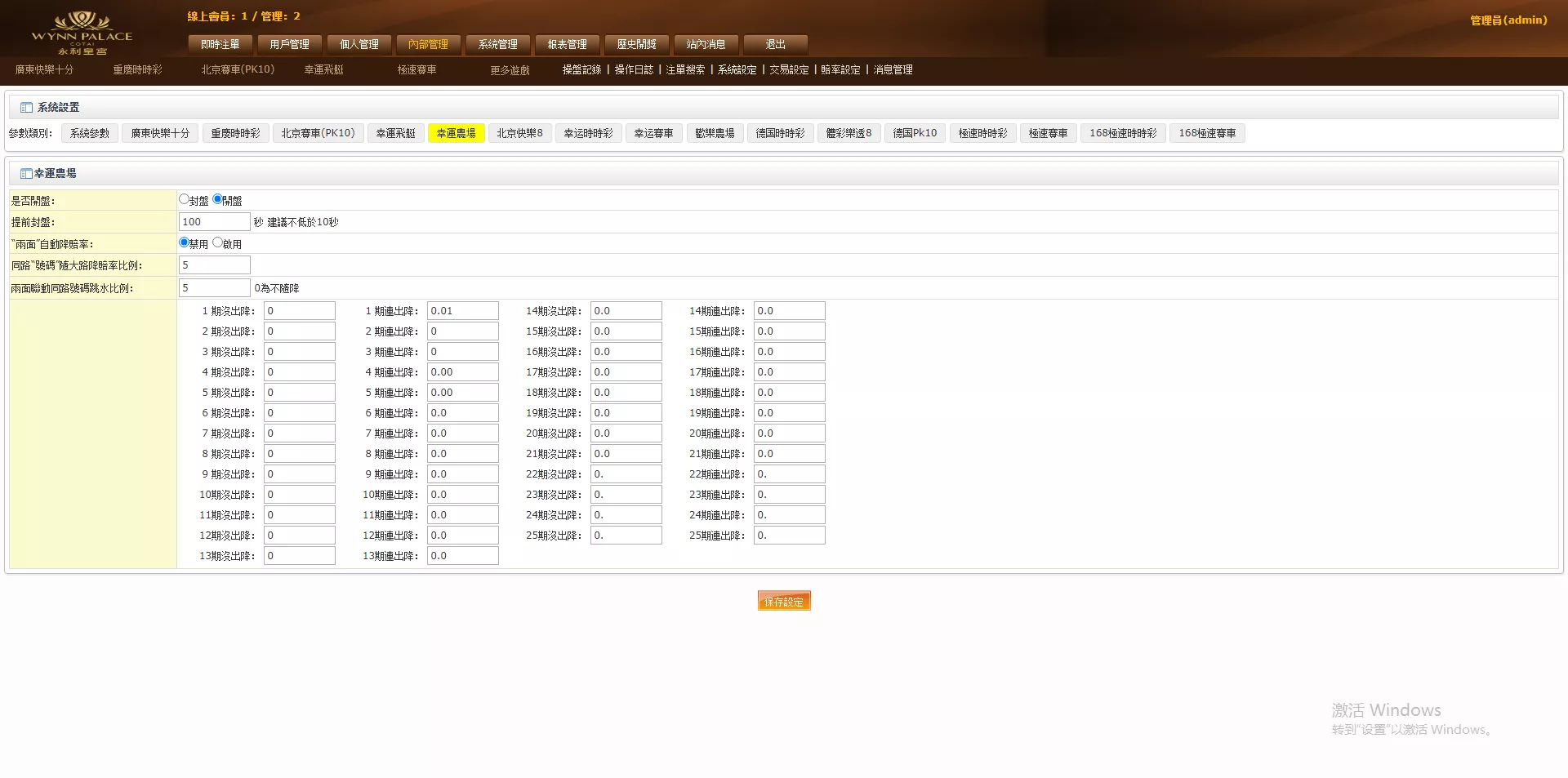Switch to the 系統參數 parameter tab
The height and width of the screenshot is (778, 1568).
pos(89,132)
